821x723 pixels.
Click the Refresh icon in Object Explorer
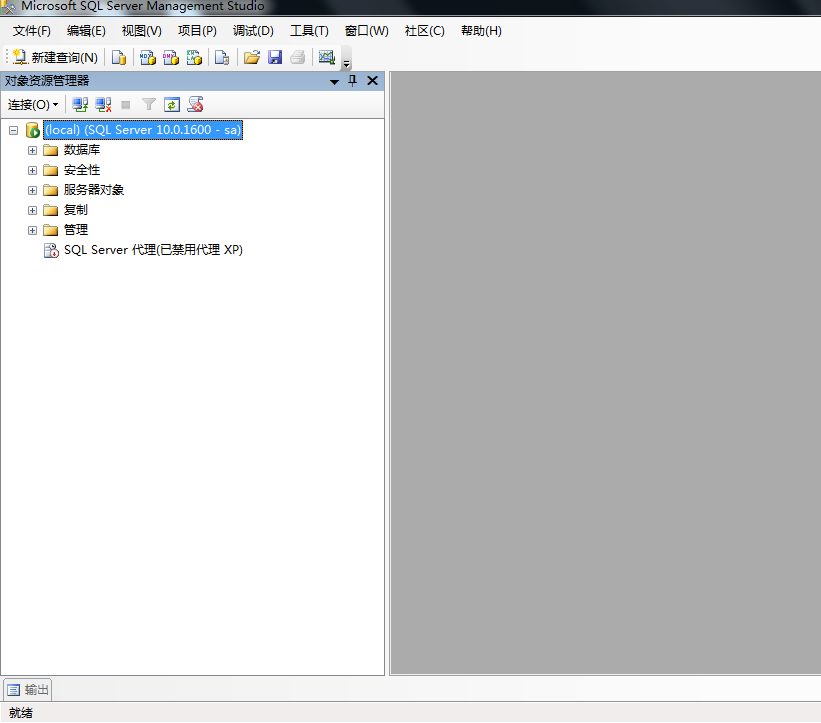pos(172,105)
